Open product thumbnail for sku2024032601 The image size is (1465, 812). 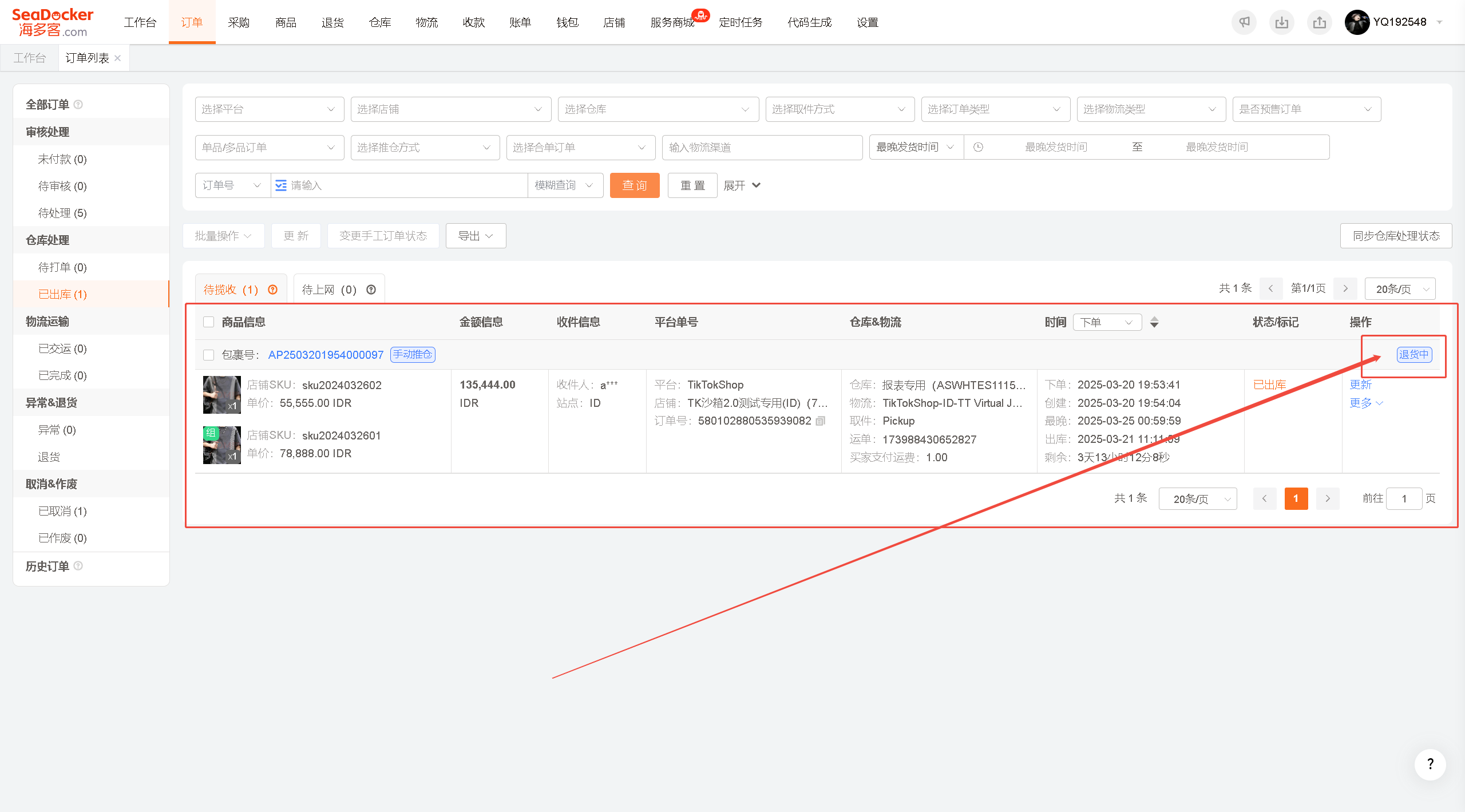222,445
